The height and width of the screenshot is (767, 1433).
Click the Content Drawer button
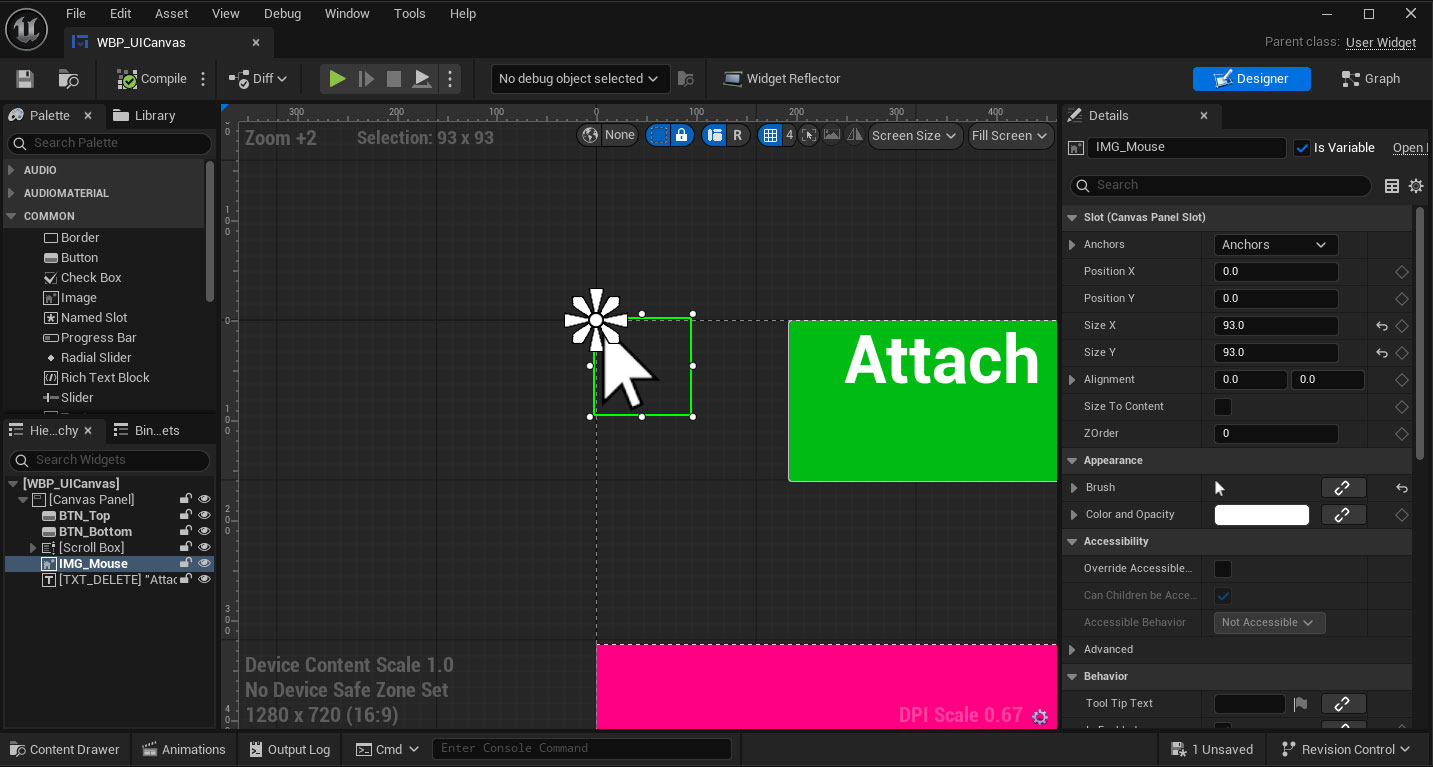[64, 748]
